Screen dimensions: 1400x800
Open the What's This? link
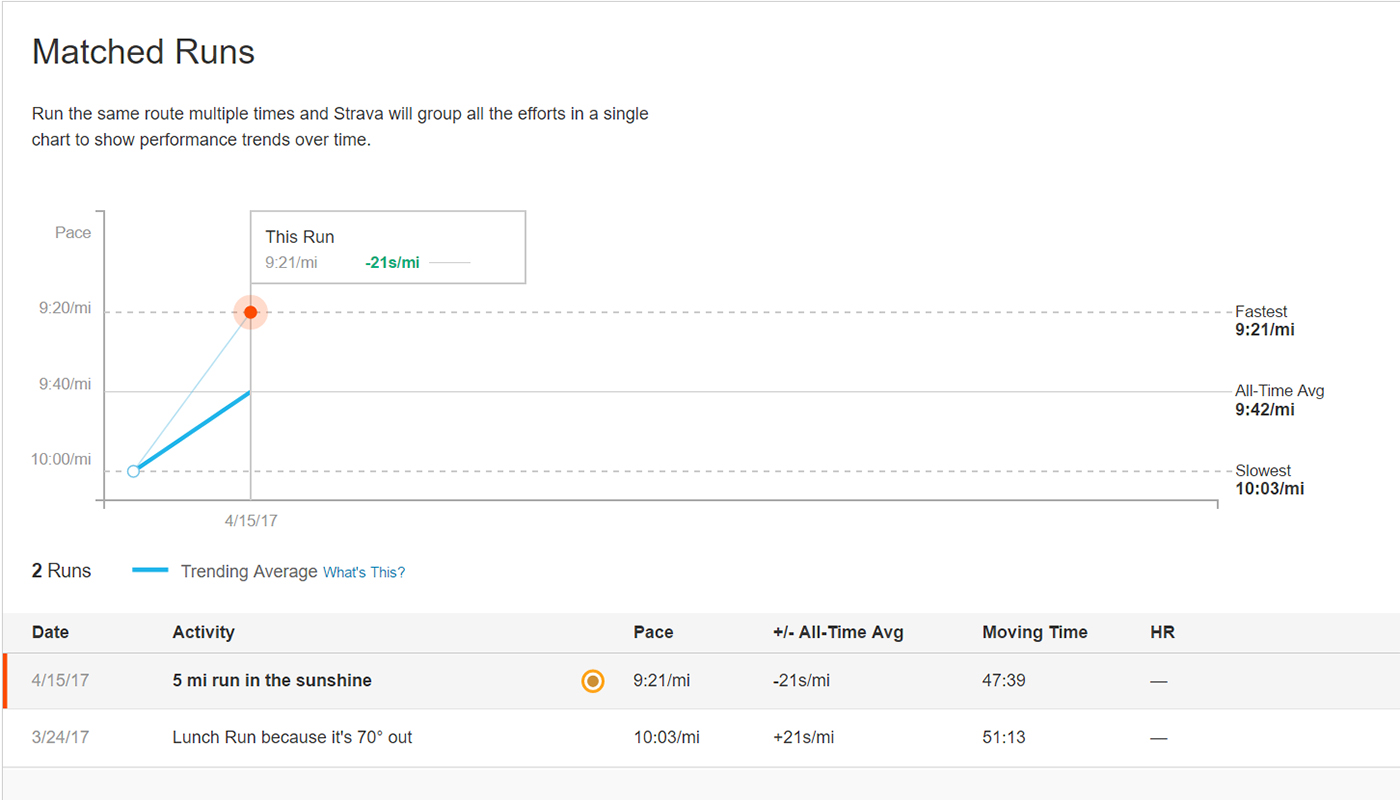[364, 572]
